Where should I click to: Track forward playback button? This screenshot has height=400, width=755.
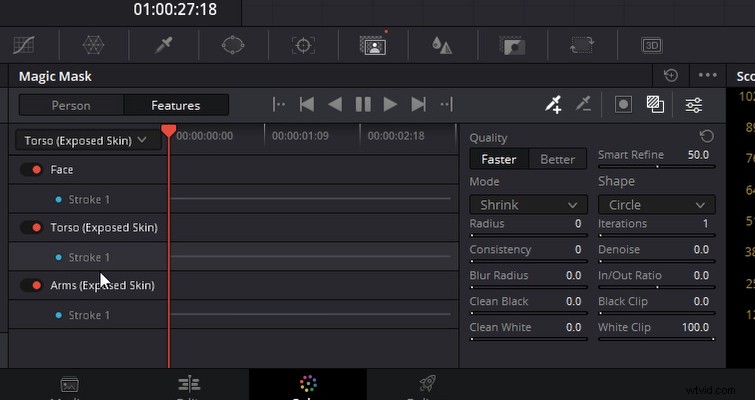390,104
